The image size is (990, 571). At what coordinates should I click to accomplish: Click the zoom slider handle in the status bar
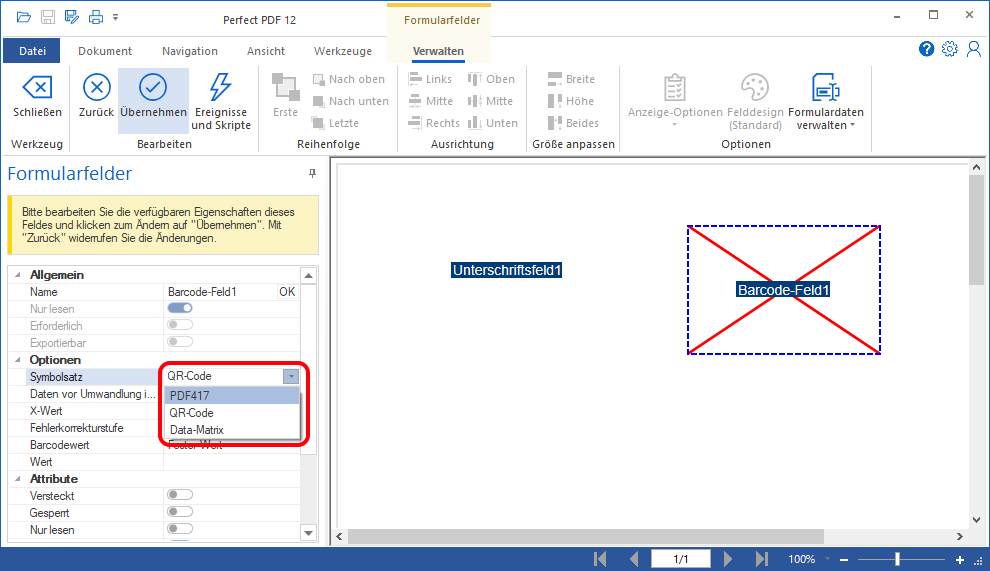(897, 559)
